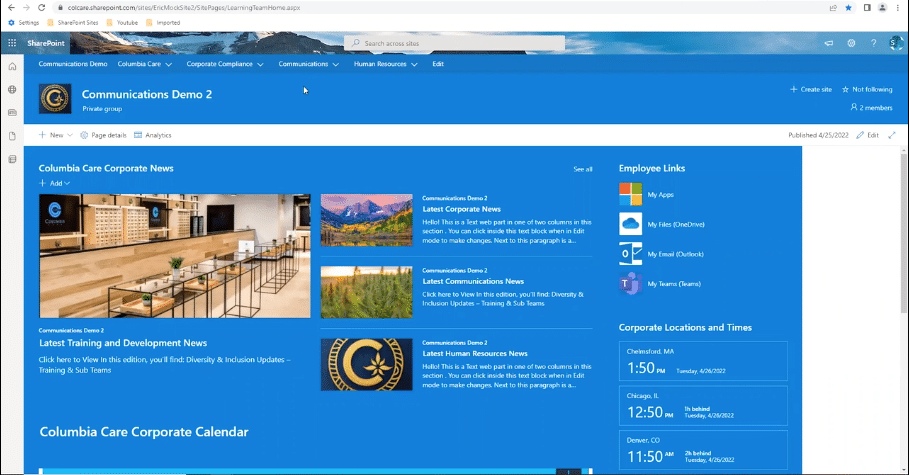Click the Denver, CO clock card
909x475 pixels.
click(703, 450)
